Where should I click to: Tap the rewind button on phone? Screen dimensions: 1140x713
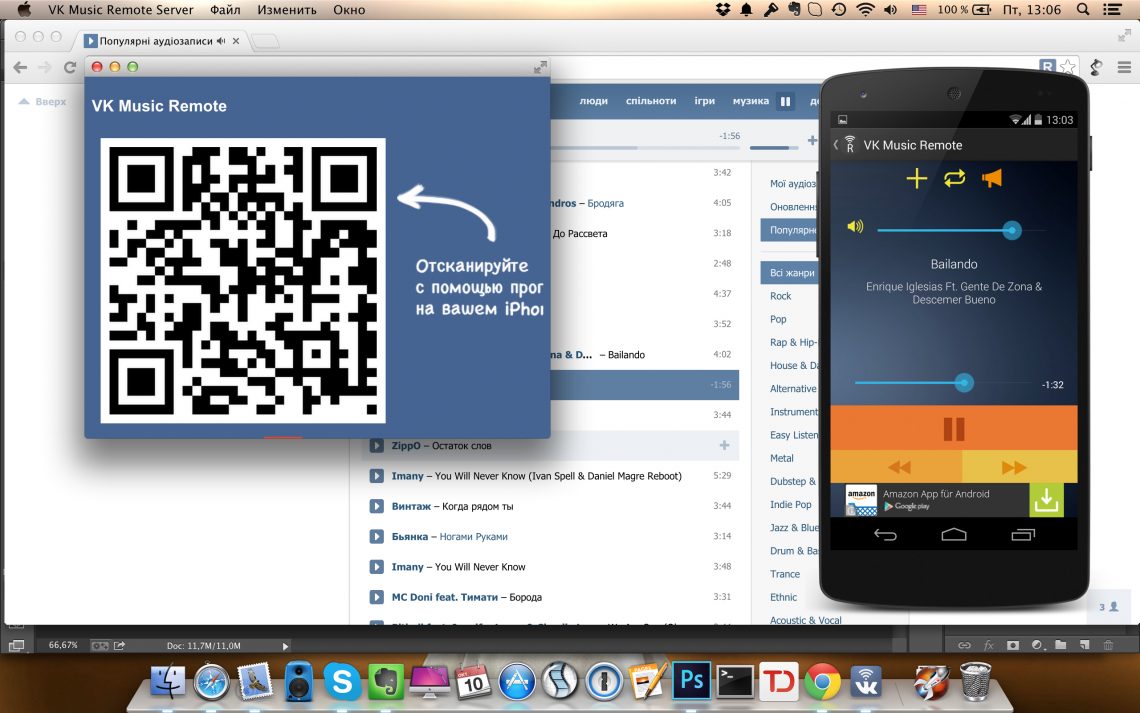(898, 467)
